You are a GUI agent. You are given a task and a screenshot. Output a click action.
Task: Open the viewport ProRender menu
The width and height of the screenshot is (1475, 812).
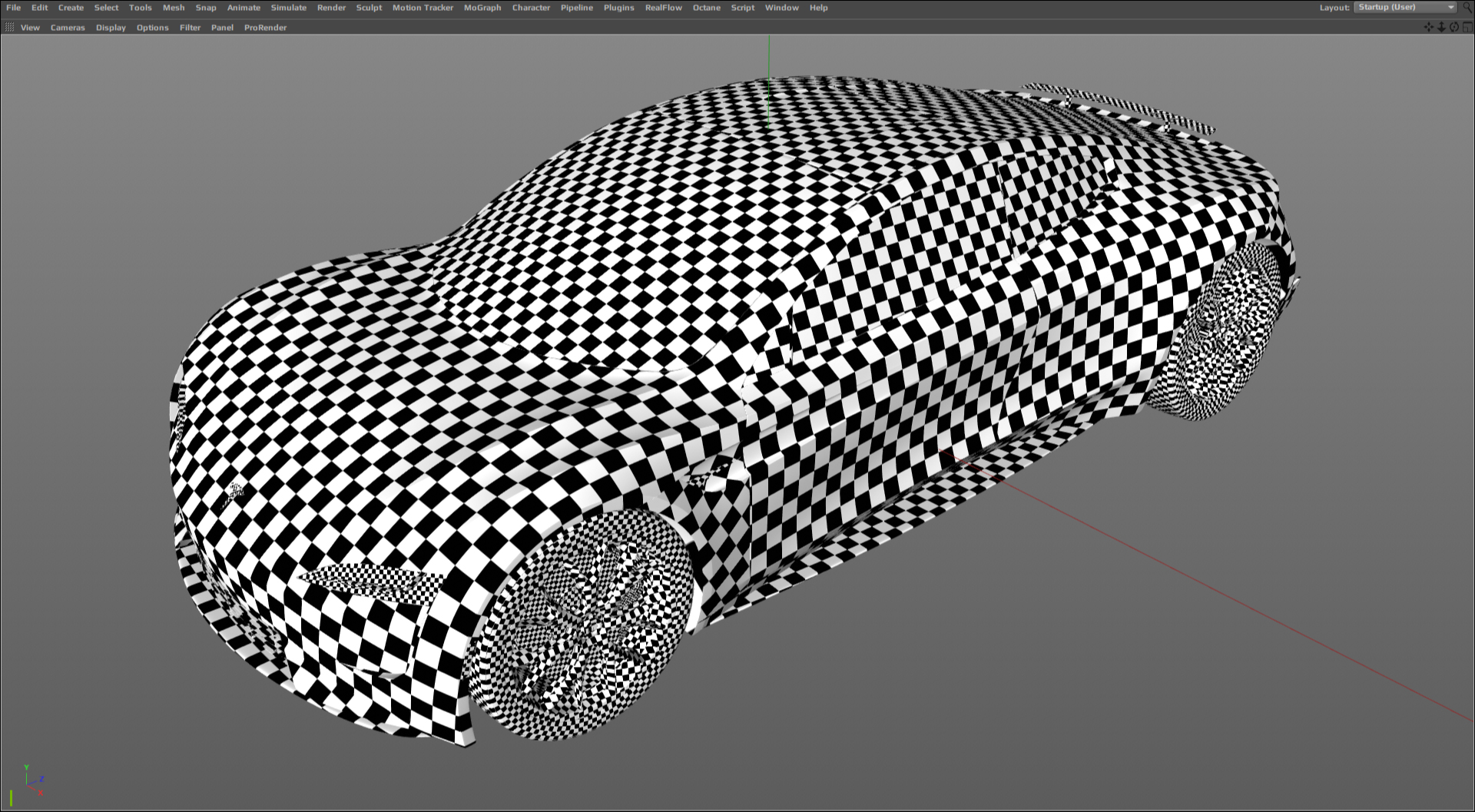pos(265,28)
